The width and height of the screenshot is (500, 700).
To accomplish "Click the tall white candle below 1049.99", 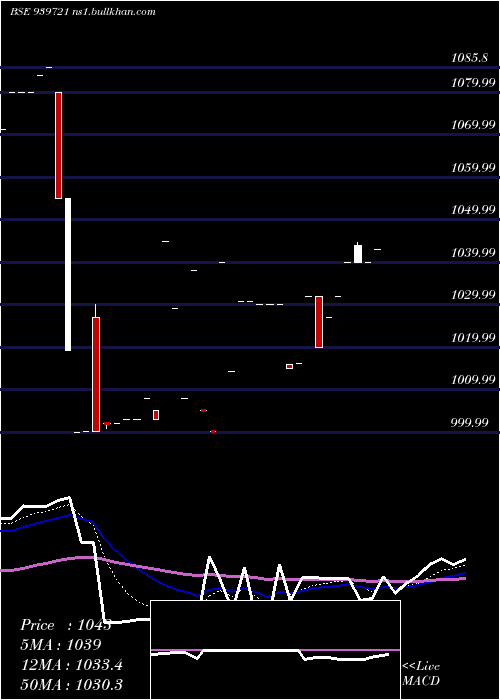I will pos(68,275).
